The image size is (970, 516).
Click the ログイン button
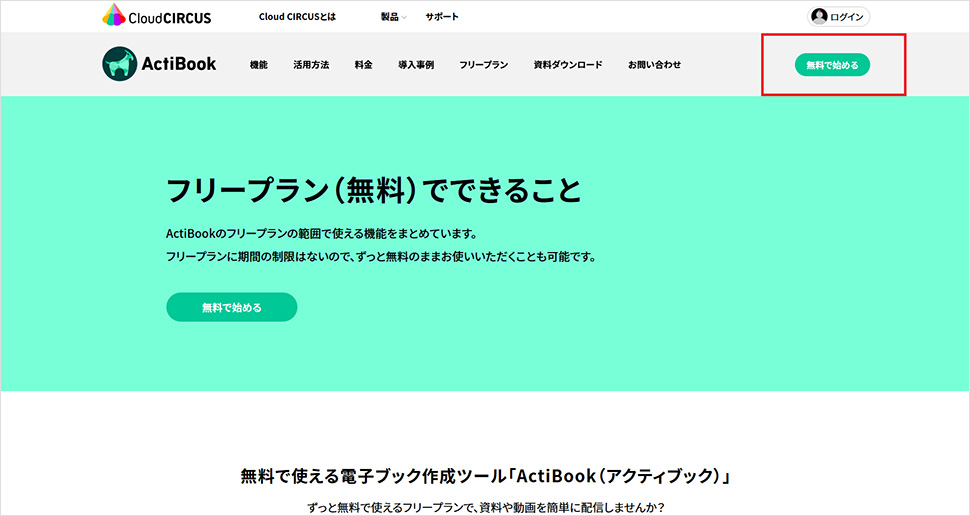838,17
